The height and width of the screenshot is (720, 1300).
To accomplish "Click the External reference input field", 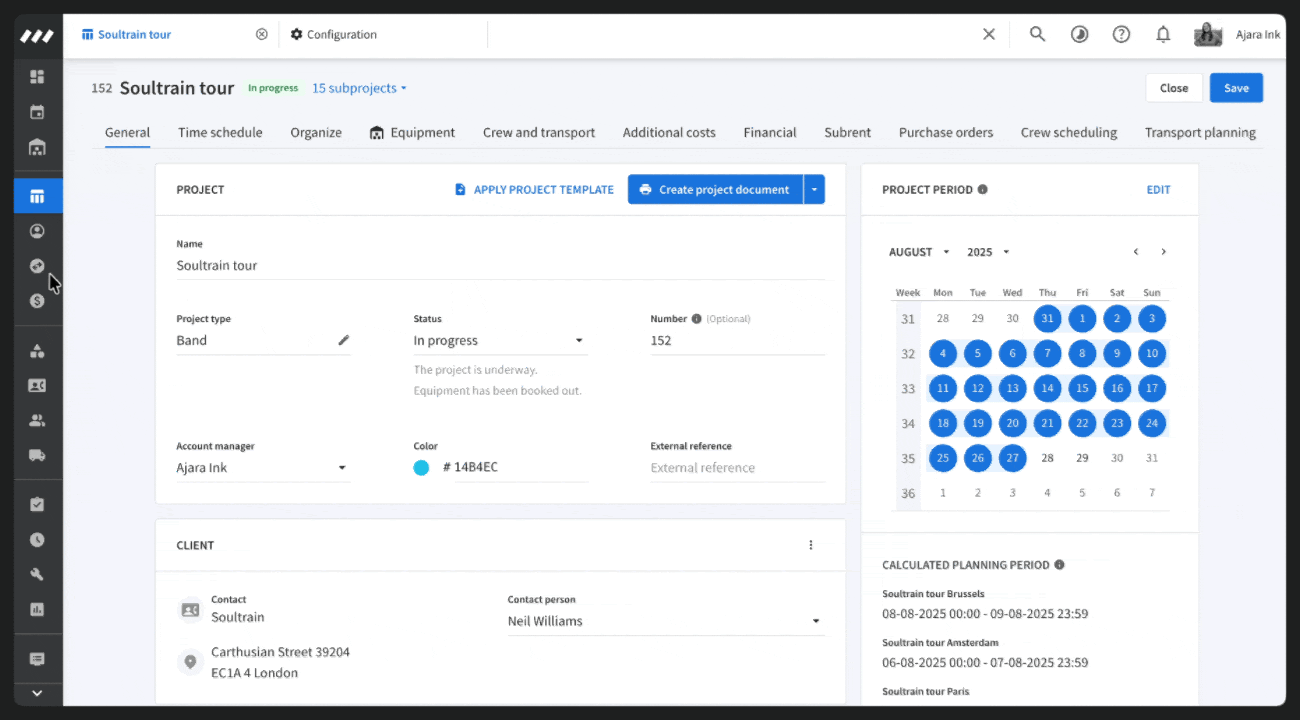I will [738, 468].
